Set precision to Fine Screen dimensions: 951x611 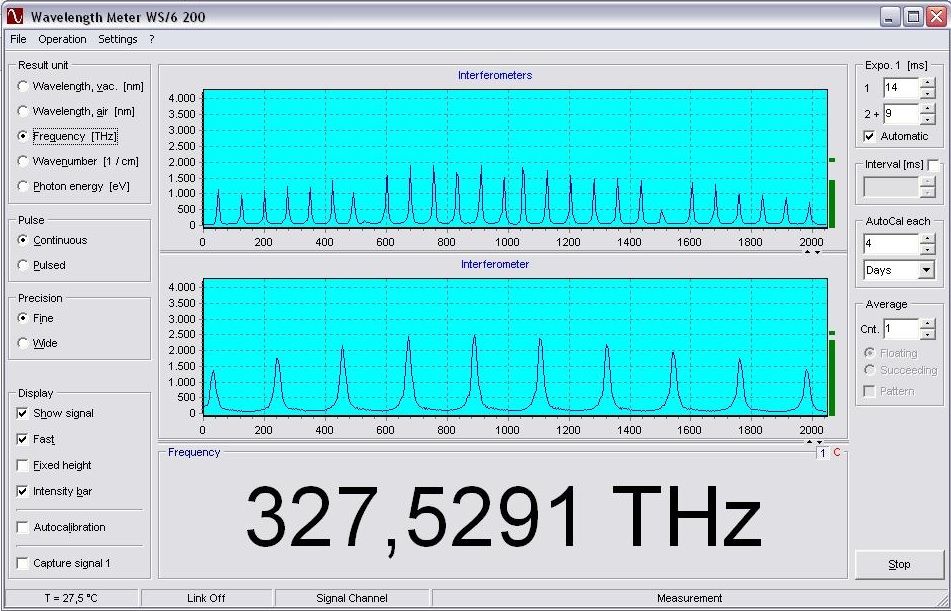(x=36, y=318)
